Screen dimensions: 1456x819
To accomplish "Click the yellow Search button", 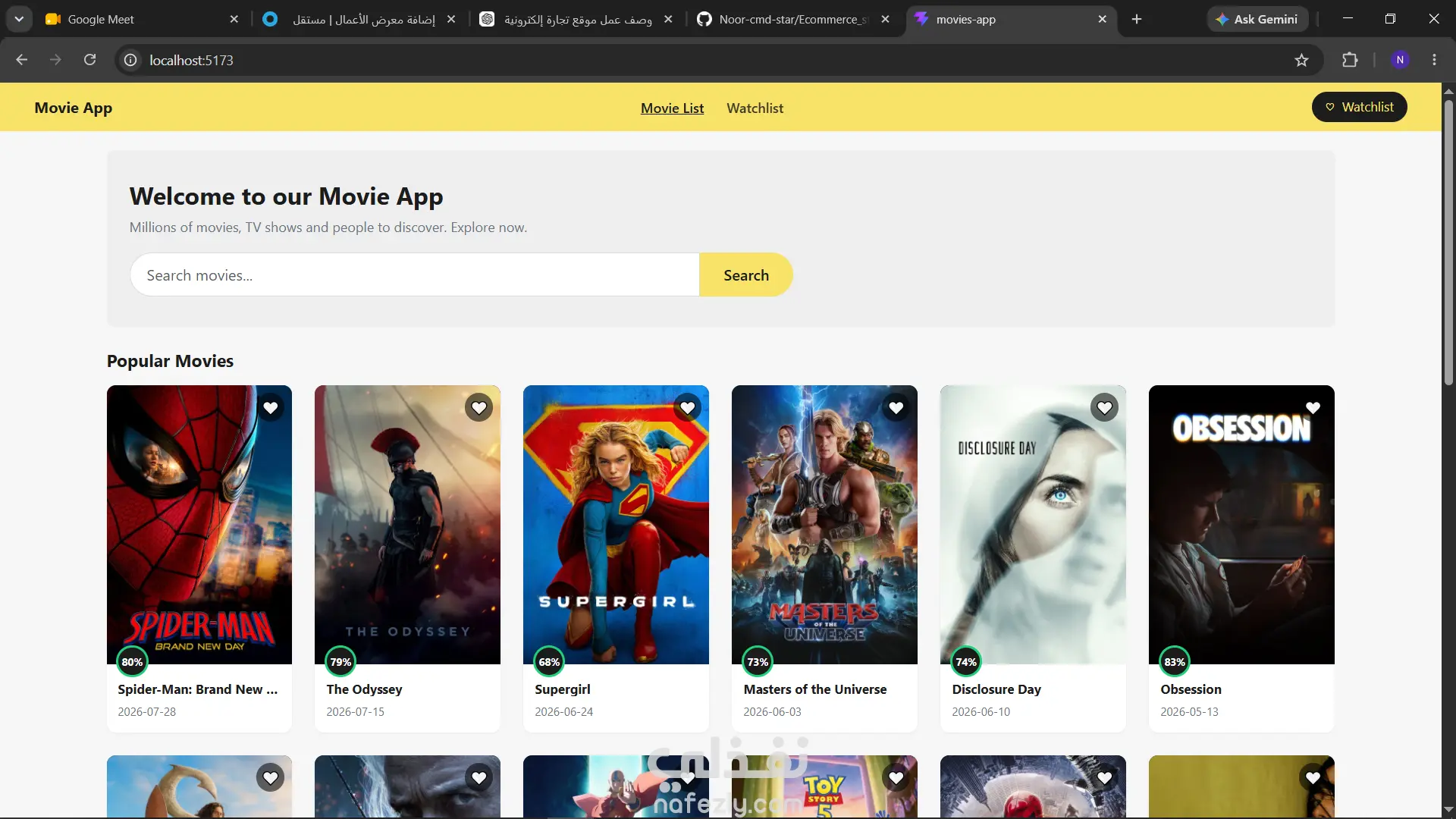I will (x=746, y=275).
